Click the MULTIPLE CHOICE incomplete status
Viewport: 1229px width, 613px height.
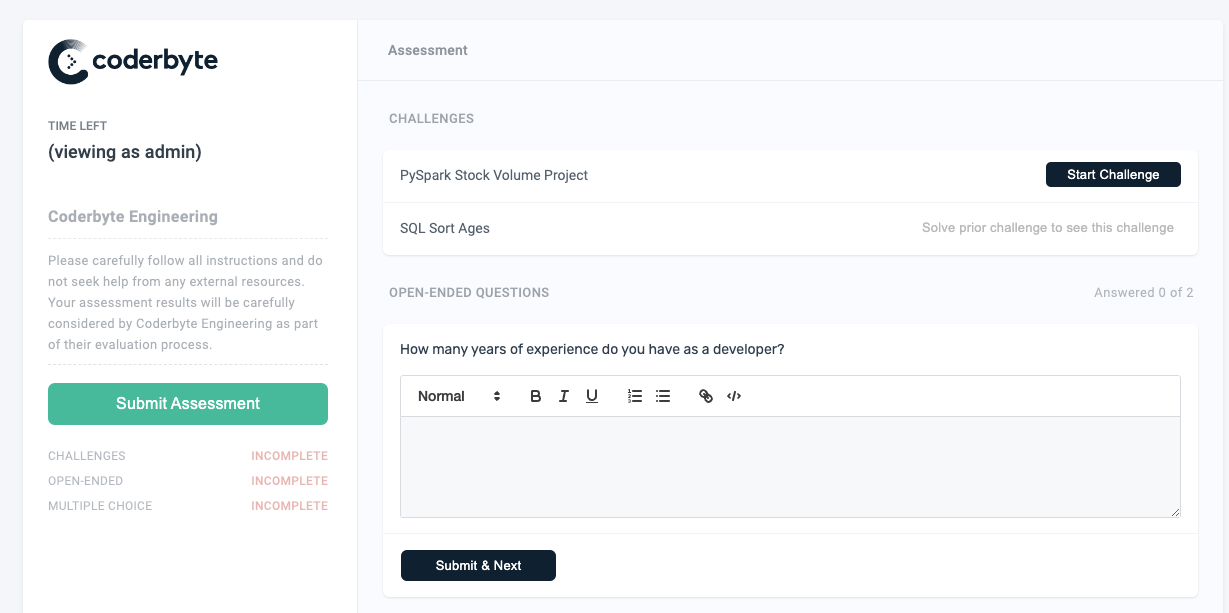289,505
